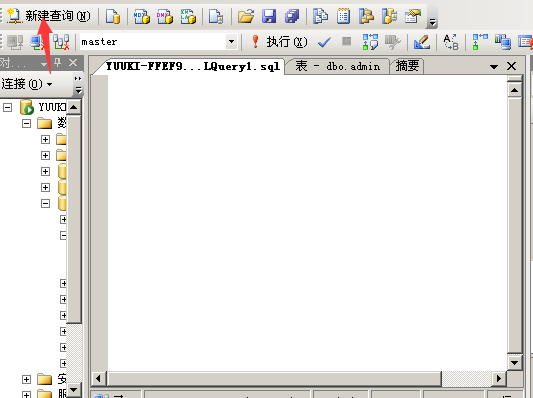Click inside the blank SQL query editor area
This screenshot has height=398, width=533.
(x=307, y=223)
